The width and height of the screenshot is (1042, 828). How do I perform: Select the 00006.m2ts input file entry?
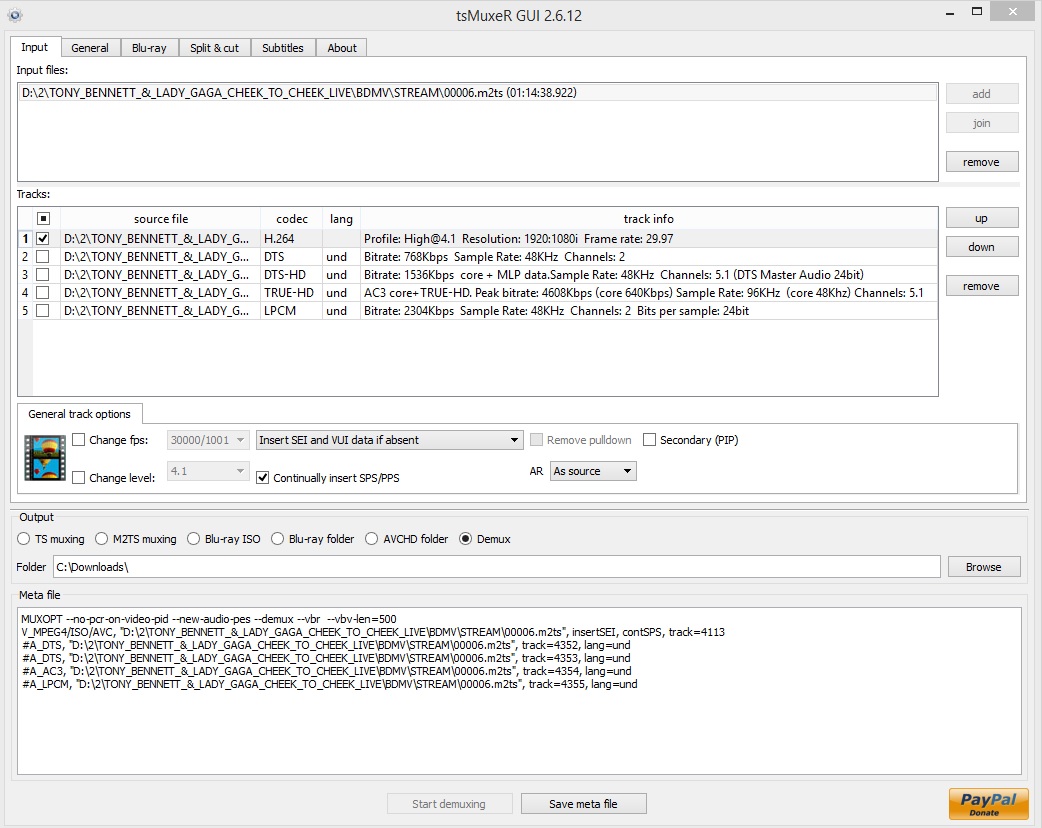[x=477, y=93]
